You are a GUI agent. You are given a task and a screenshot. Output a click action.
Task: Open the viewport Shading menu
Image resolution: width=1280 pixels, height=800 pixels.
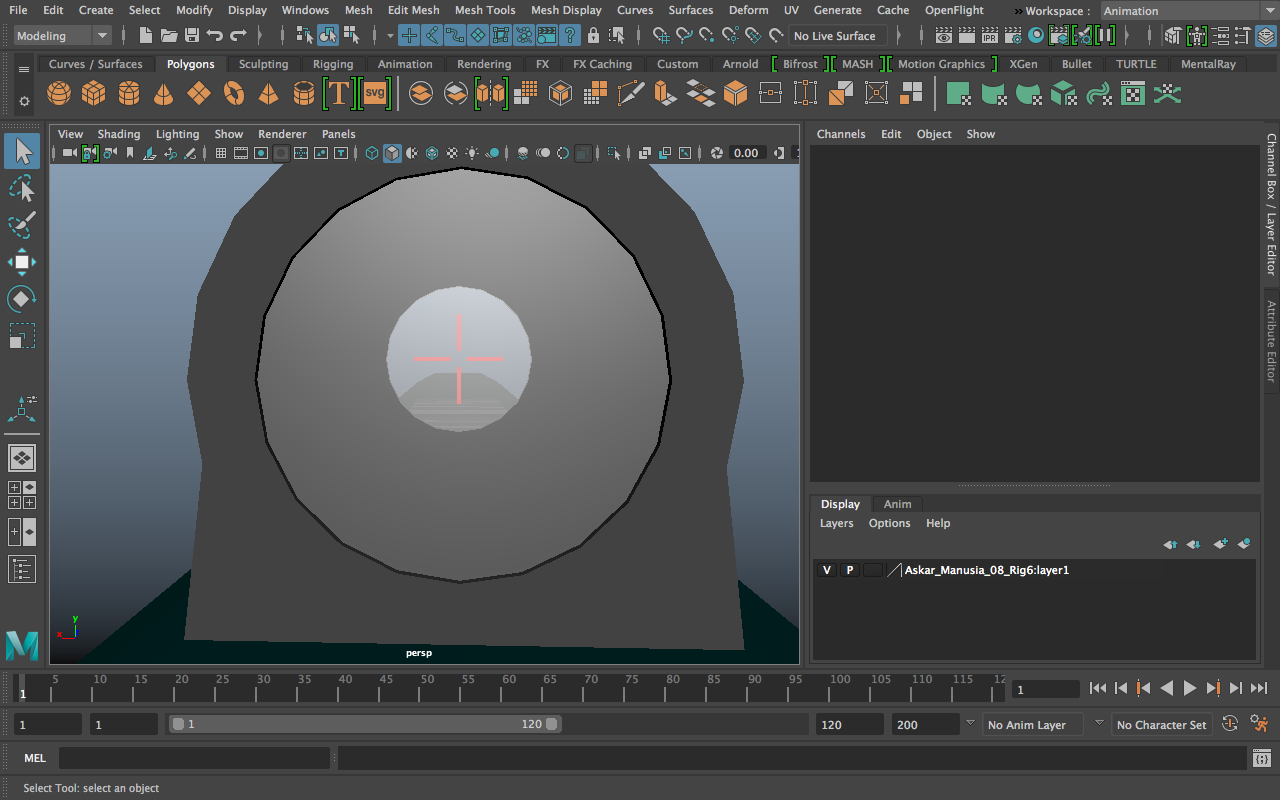pos(119,134)
